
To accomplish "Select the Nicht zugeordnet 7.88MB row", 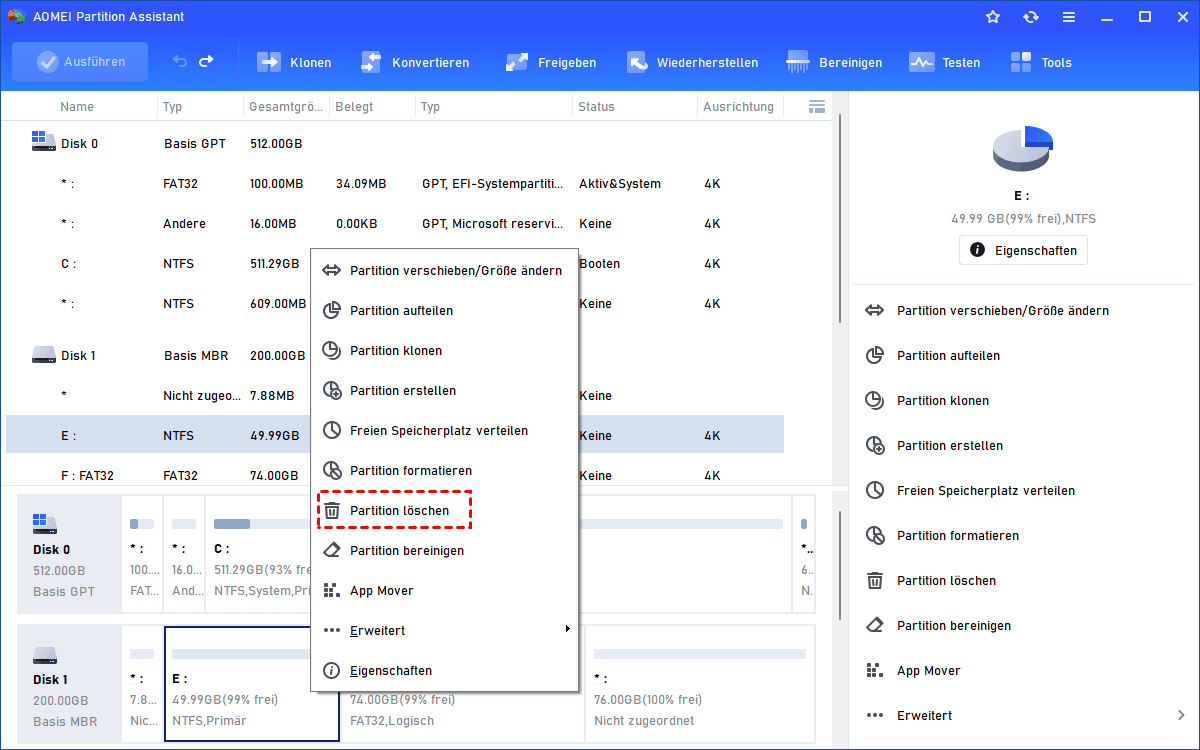I will [395, 396].
